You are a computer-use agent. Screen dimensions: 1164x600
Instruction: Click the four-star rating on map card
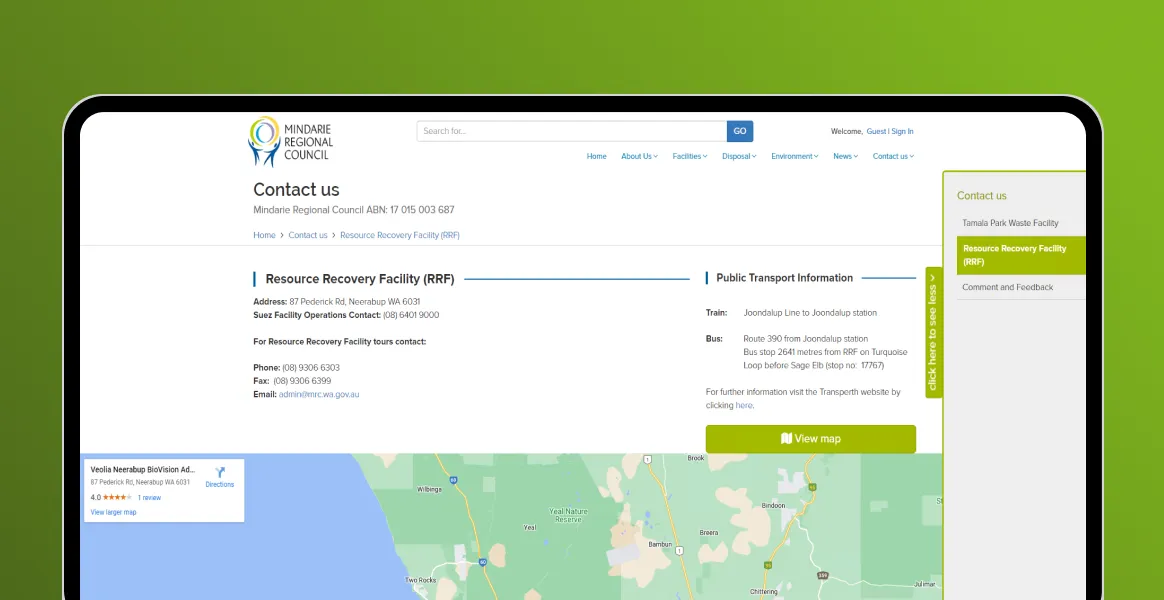click(117, 498)
